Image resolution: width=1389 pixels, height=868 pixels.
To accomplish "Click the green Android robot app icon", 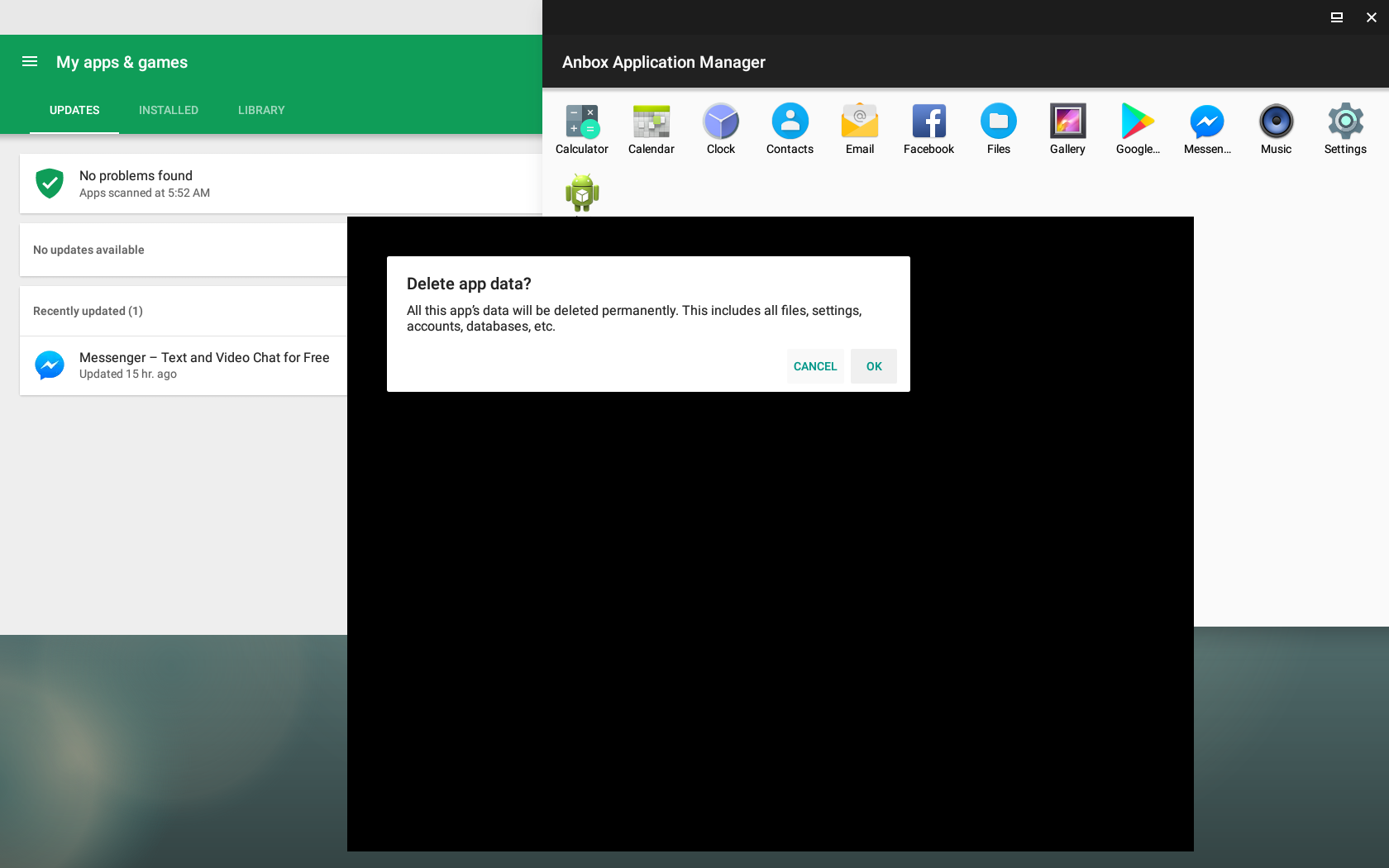I will (582, 193).
